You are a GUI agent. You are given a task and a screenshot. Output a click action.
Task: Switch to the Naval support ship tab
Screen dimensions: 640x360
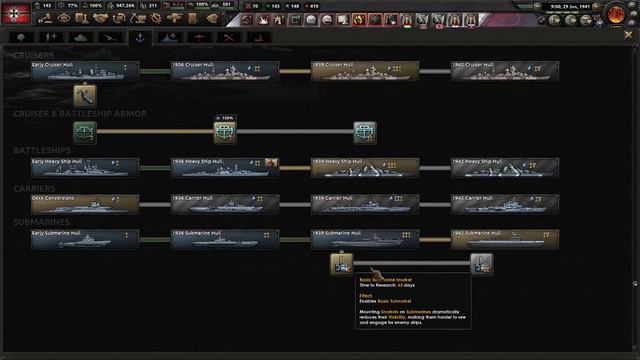[x=170, y=38]
